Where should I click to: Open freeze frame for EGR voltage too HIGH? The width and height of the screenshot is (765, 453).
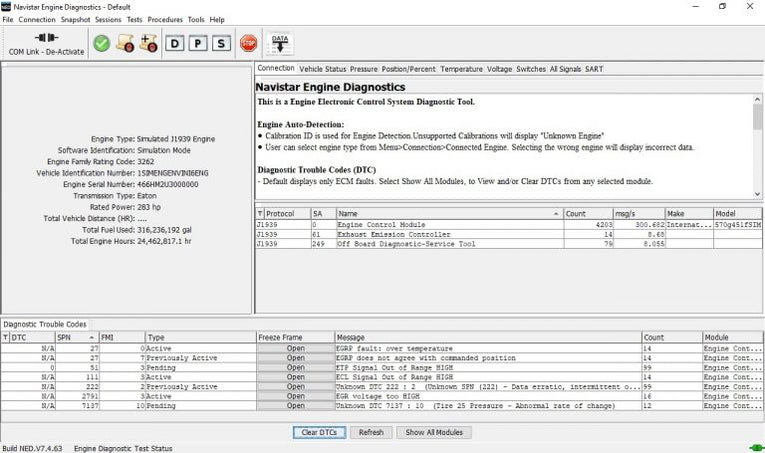tap(296, 396)
